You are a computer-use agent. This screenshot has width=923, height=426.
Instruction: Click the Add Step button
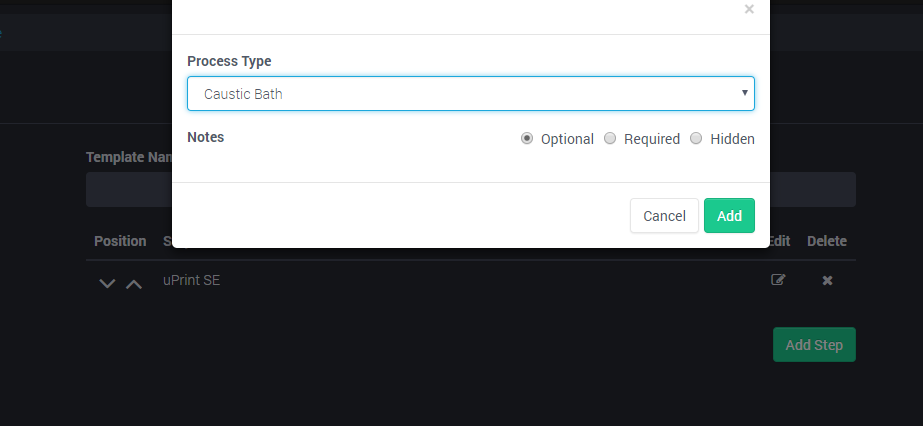tap(814, 345)
